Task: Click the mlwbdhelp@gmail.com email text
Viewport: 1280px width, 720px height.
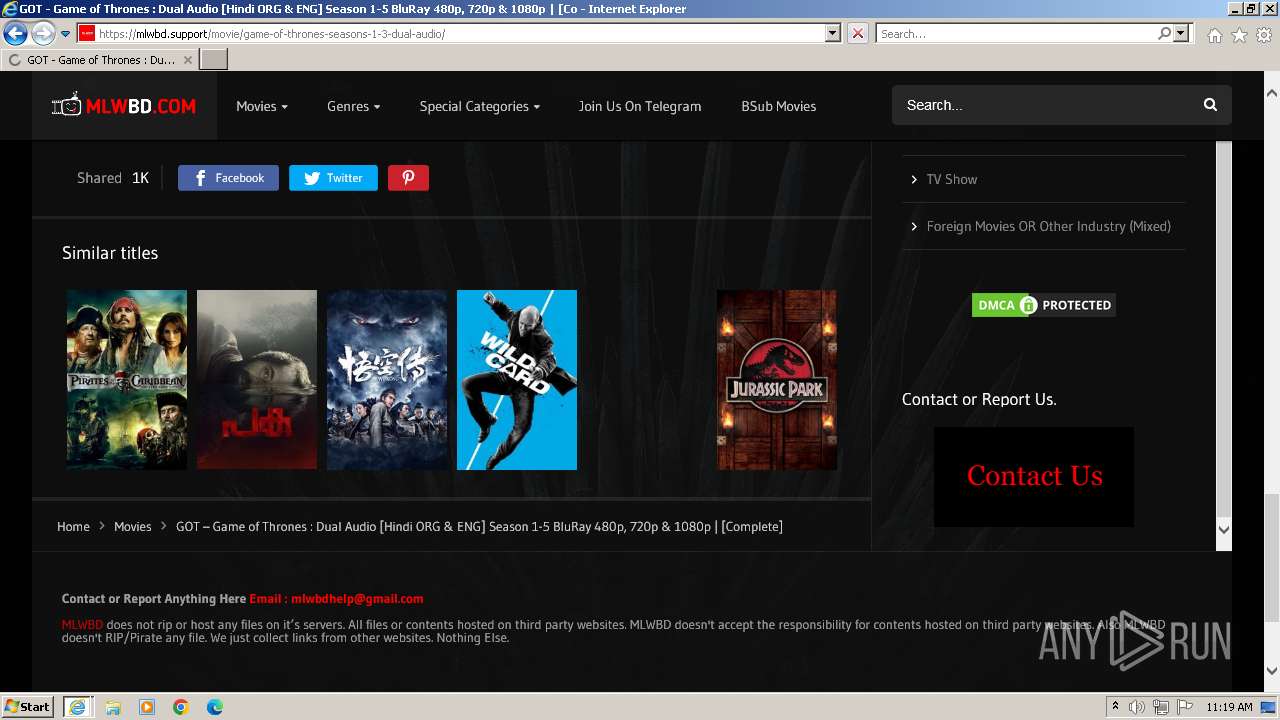Action: [357, 599]
